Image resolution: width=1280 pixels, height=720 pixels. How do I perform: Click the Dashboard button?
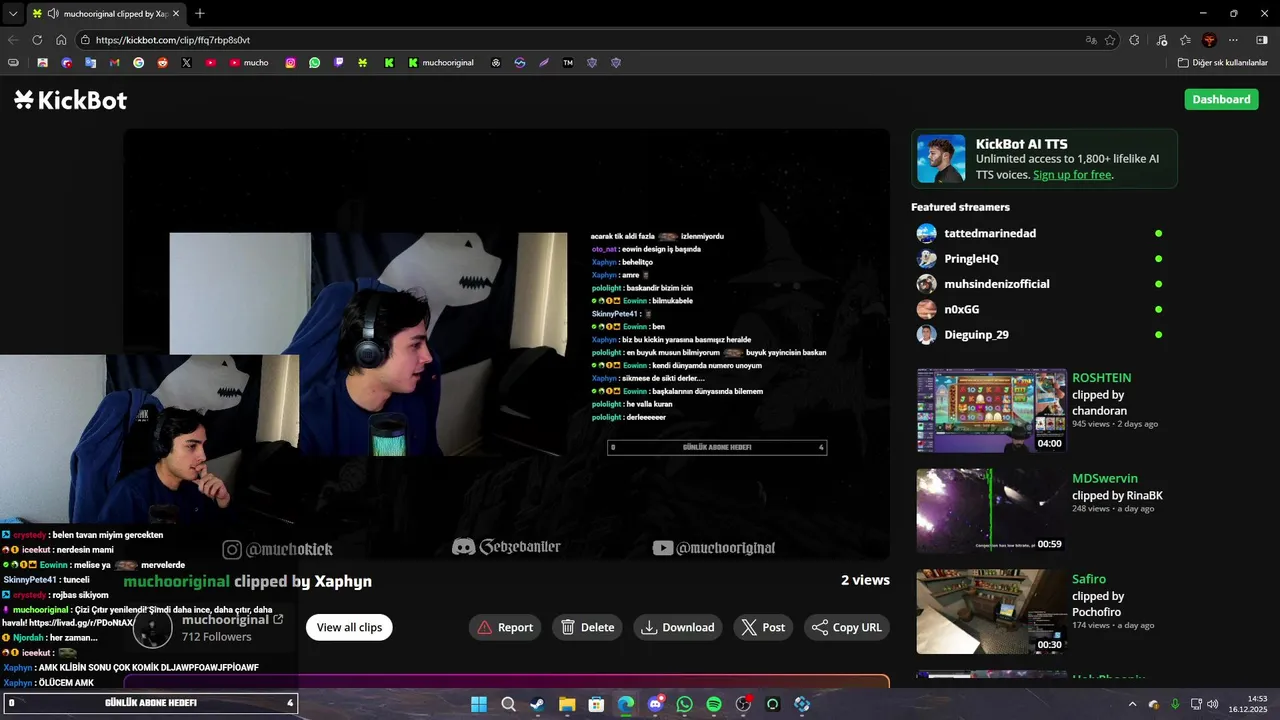tap(1221, 99)
